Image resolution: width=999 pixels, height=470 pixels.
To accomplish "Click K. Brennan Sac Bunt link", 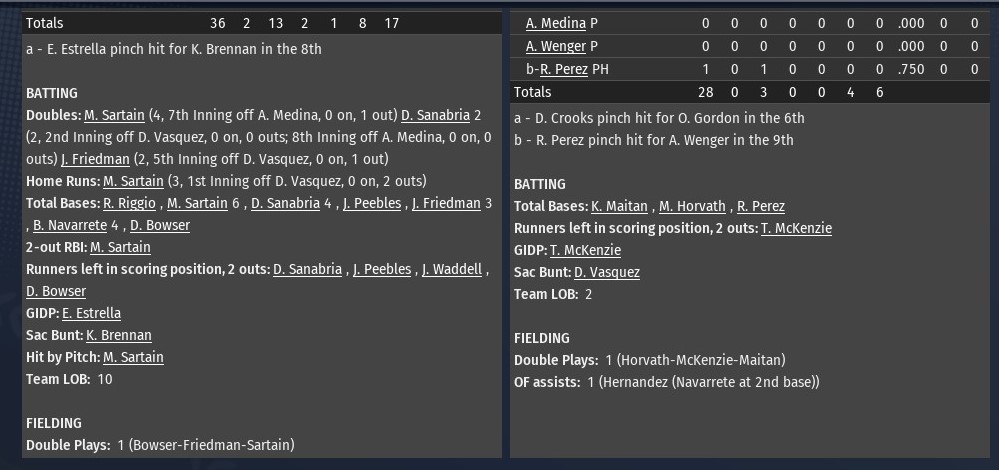I will (119, 336).
